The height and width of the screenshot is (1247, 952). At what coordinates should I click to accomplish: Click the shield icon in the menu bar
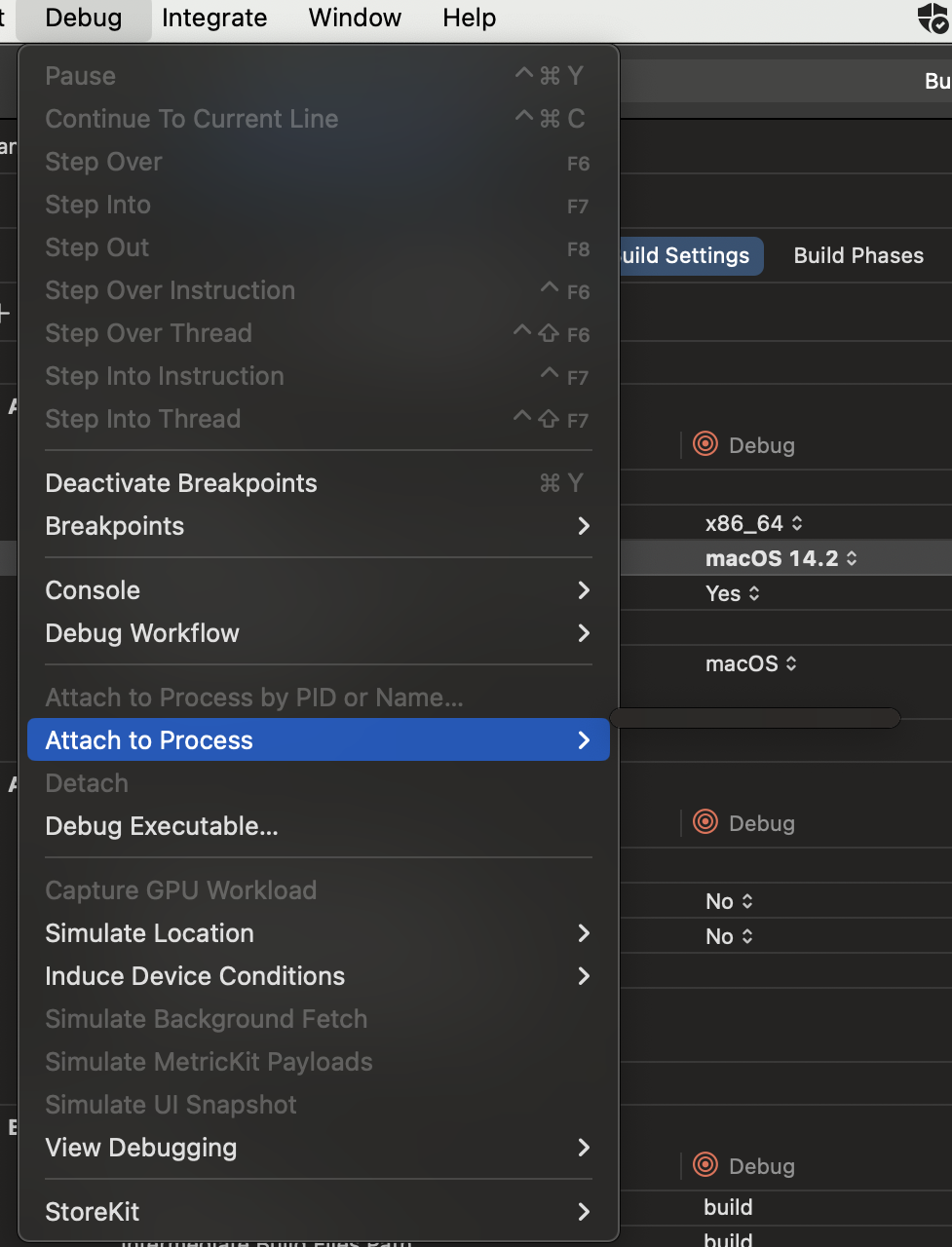(933, 19)
